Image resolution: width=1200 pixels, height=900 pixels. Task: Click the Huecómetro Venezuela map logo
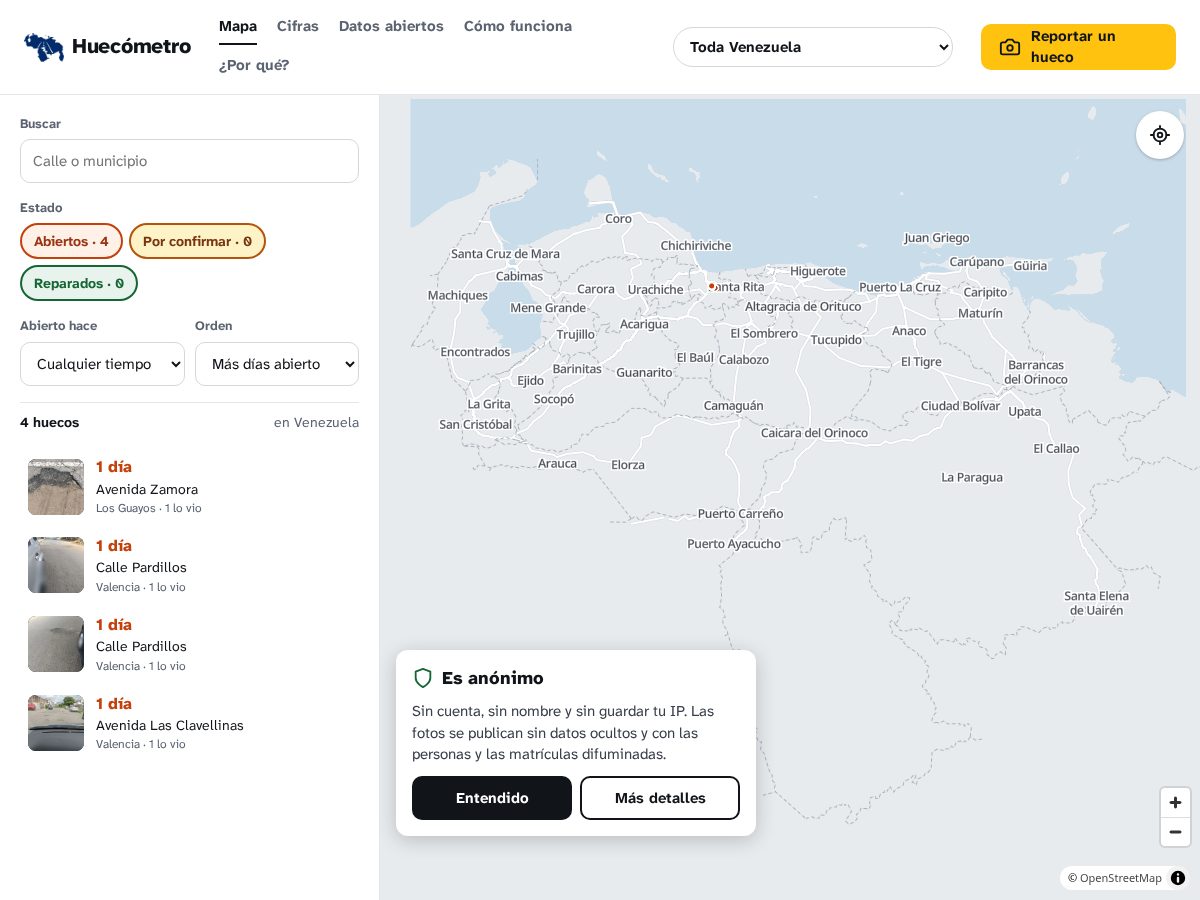coord(44,47)
